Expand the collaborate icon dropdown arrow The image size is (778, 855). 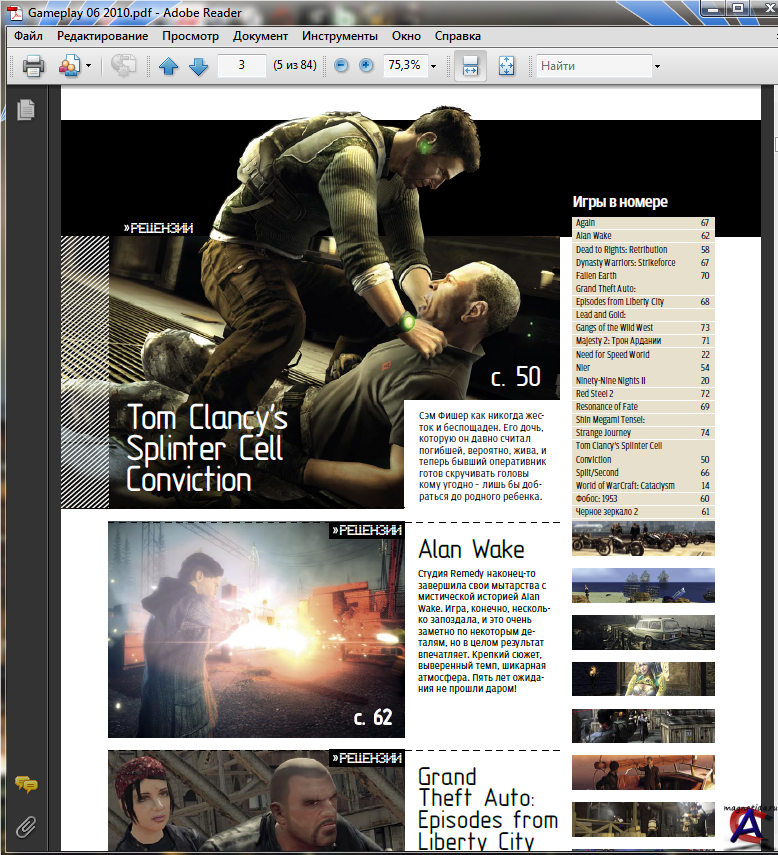88,66
